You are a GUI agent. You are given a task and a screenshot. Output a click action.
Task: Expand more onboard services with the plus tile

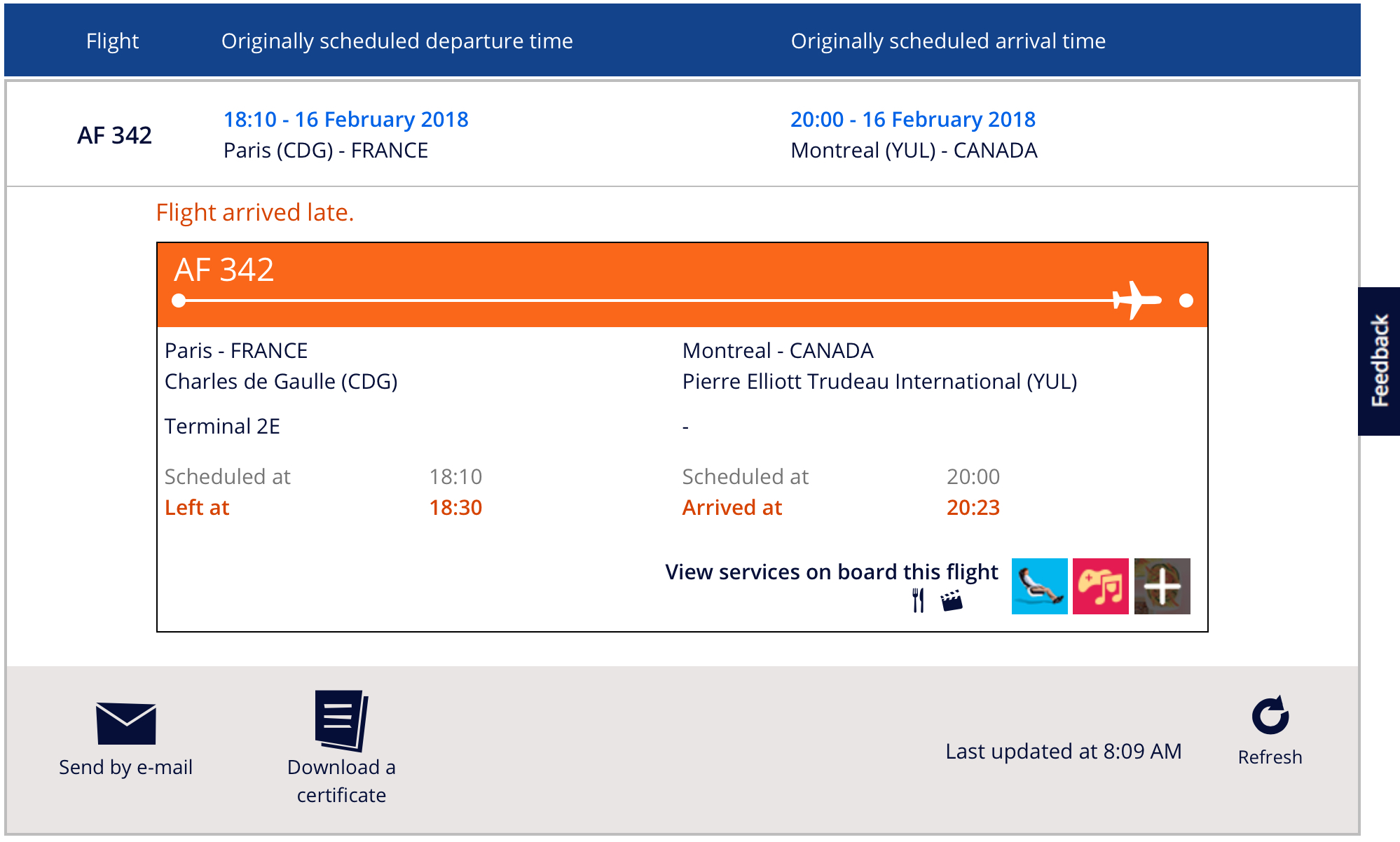pyautogui.click(x=1162, y=586)
